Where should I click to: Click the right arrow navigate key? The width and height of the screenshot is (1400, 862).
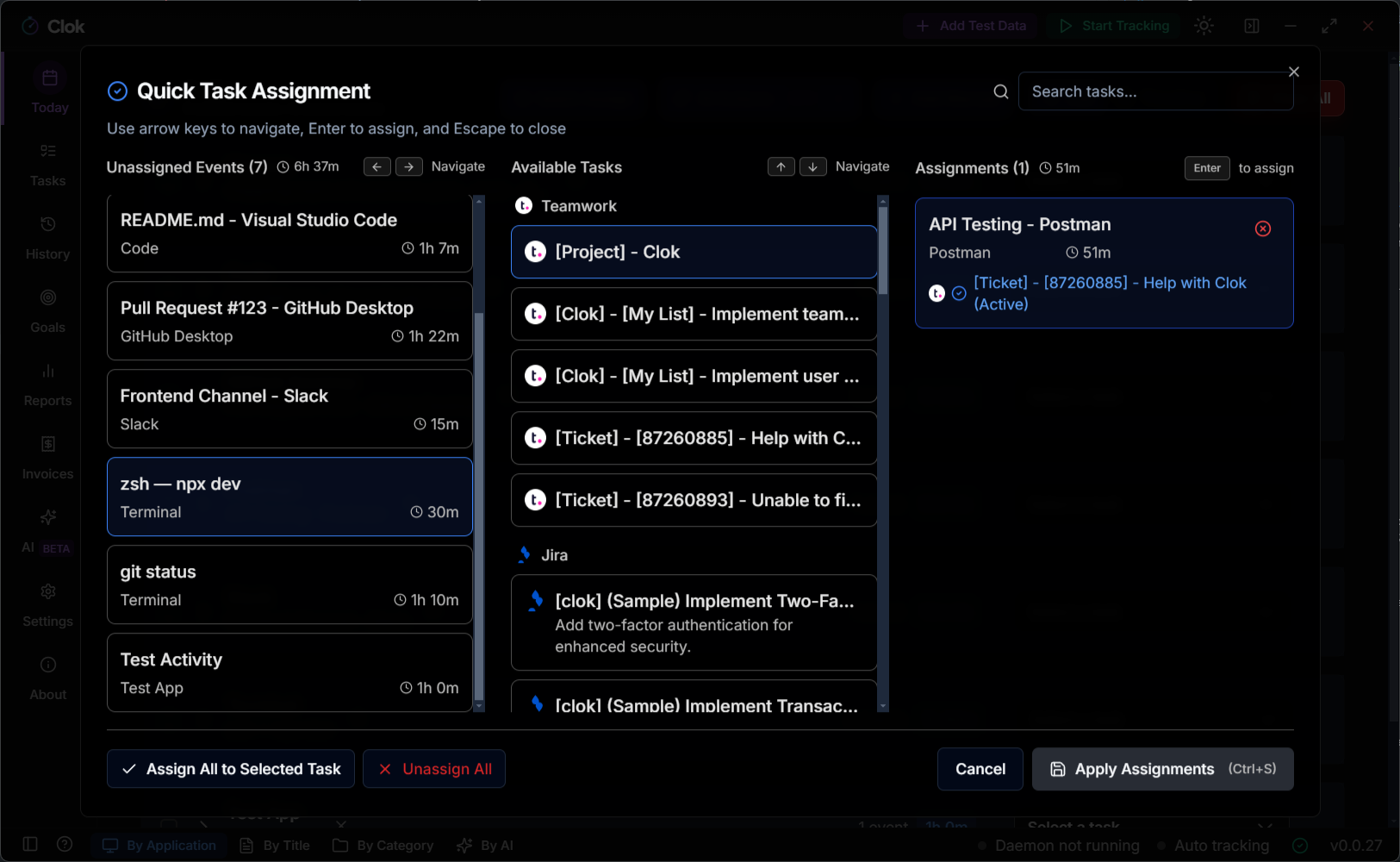[409, 166]
